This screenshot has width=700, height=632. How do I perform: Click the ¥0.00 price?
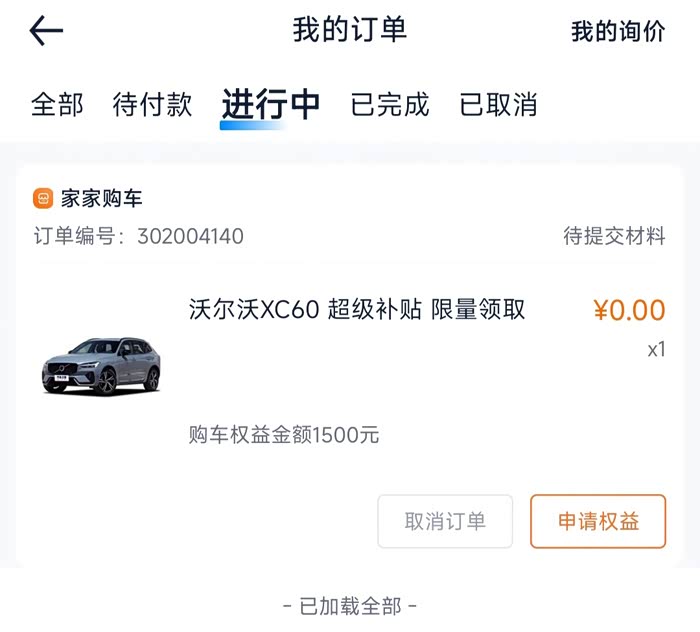629,311
